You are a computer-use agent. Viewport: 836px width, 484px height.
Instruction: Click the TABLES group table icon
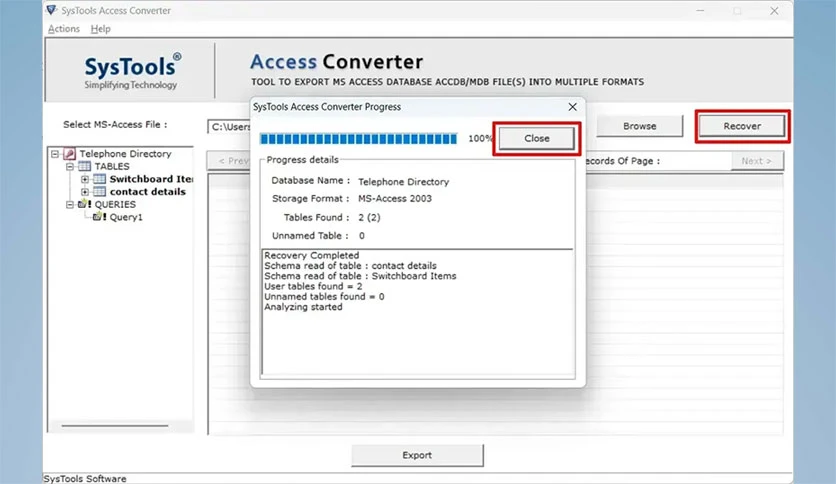click(84, 166)
